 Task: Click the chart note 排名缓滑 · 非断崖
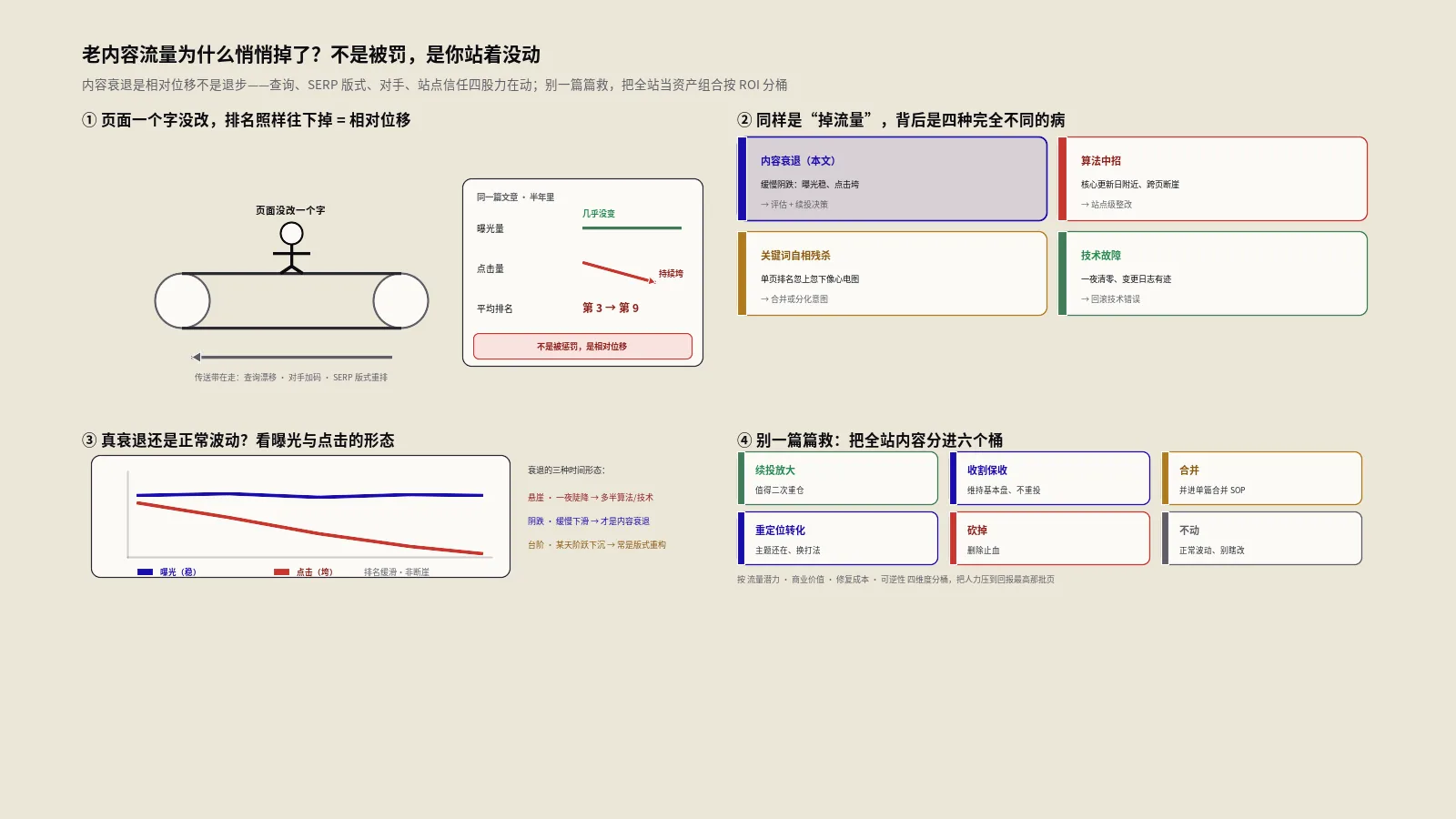[x=397, y=572]
